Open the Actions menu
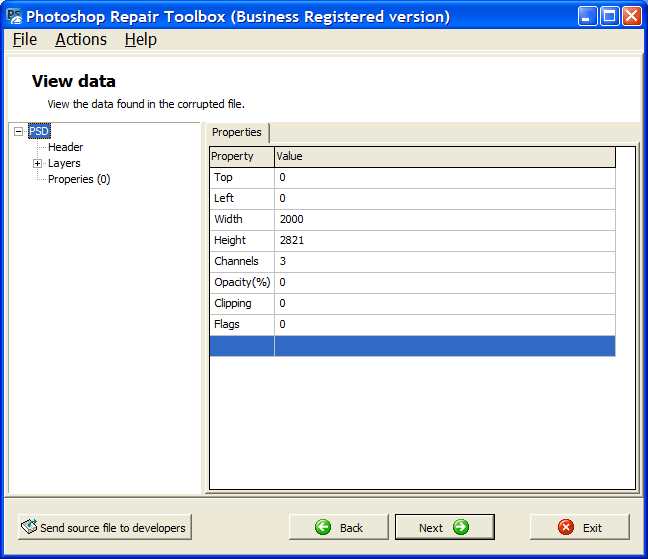 click(81, 40)
